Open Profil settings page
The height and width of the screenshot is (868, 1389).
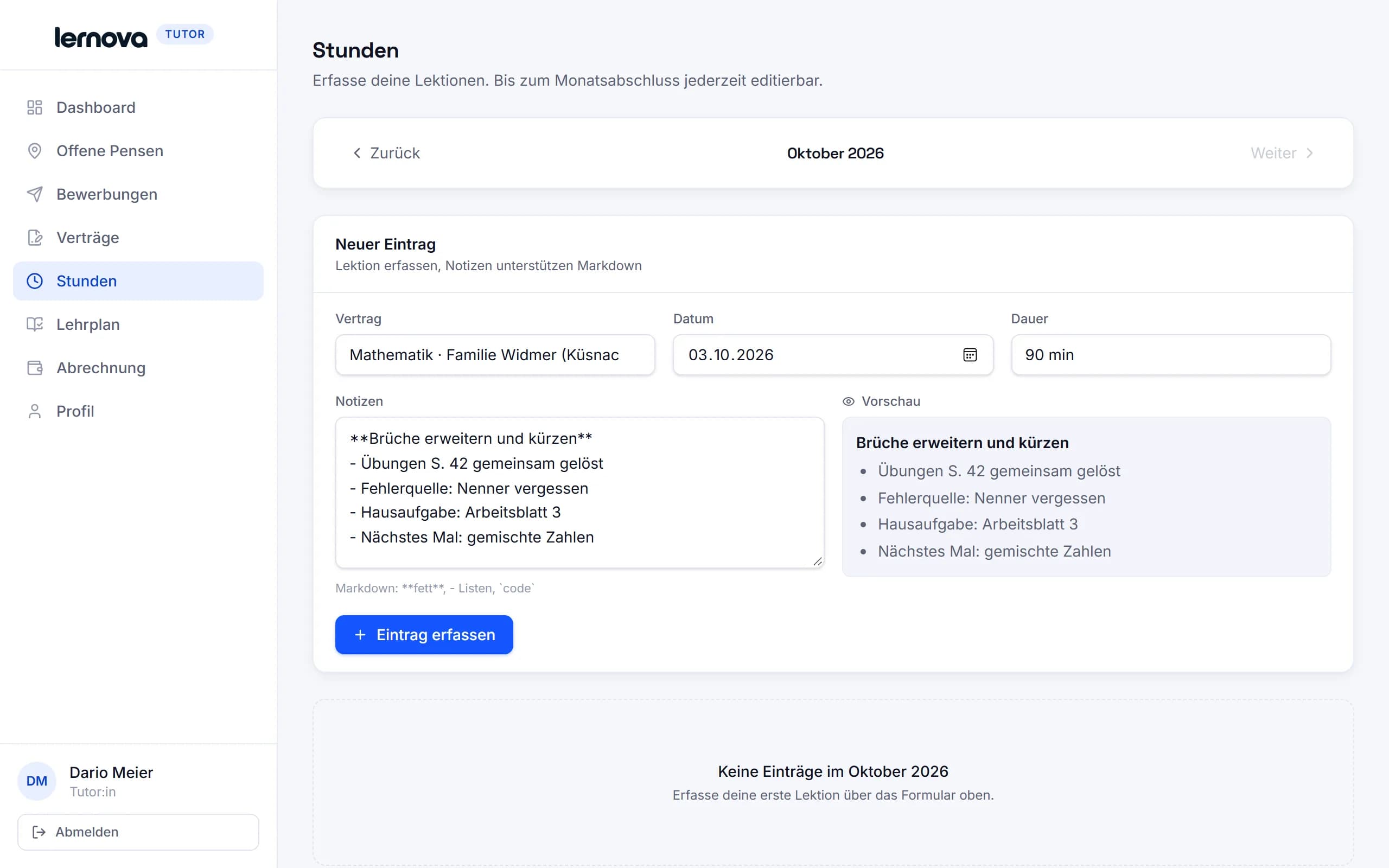pos(138,411)
